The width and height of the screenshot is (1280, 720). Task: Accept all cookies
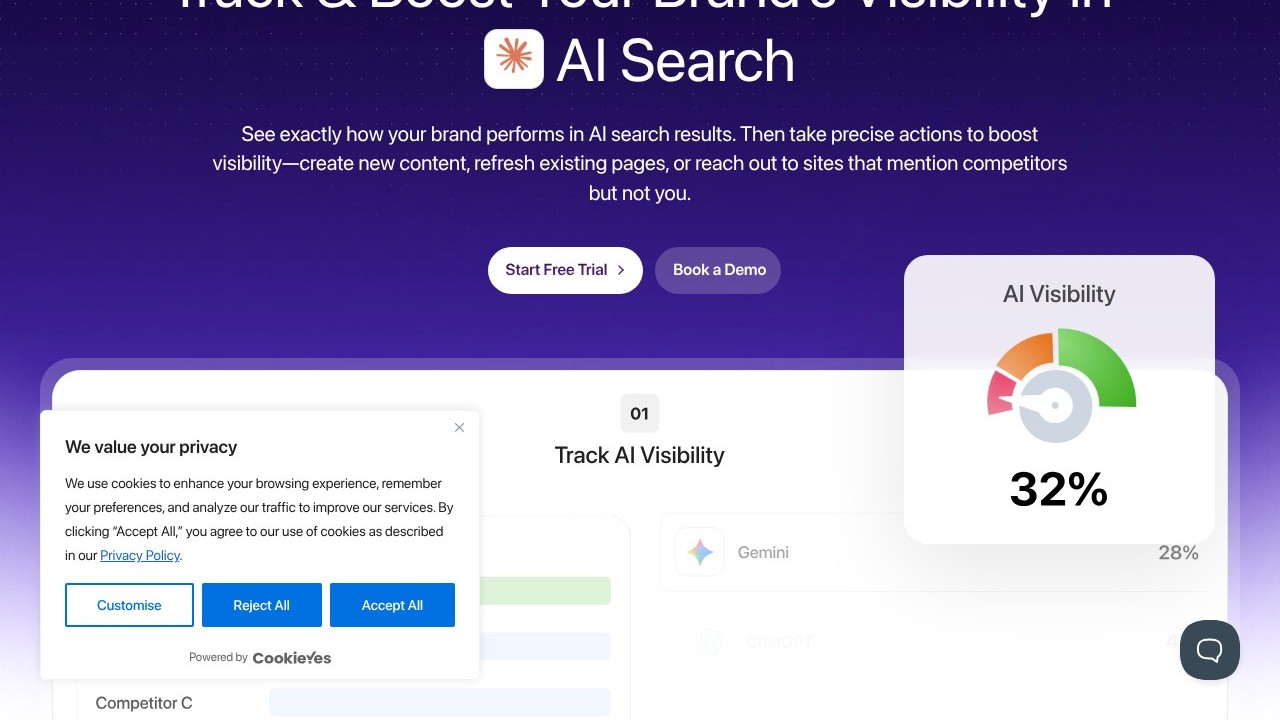coord(392,605)
